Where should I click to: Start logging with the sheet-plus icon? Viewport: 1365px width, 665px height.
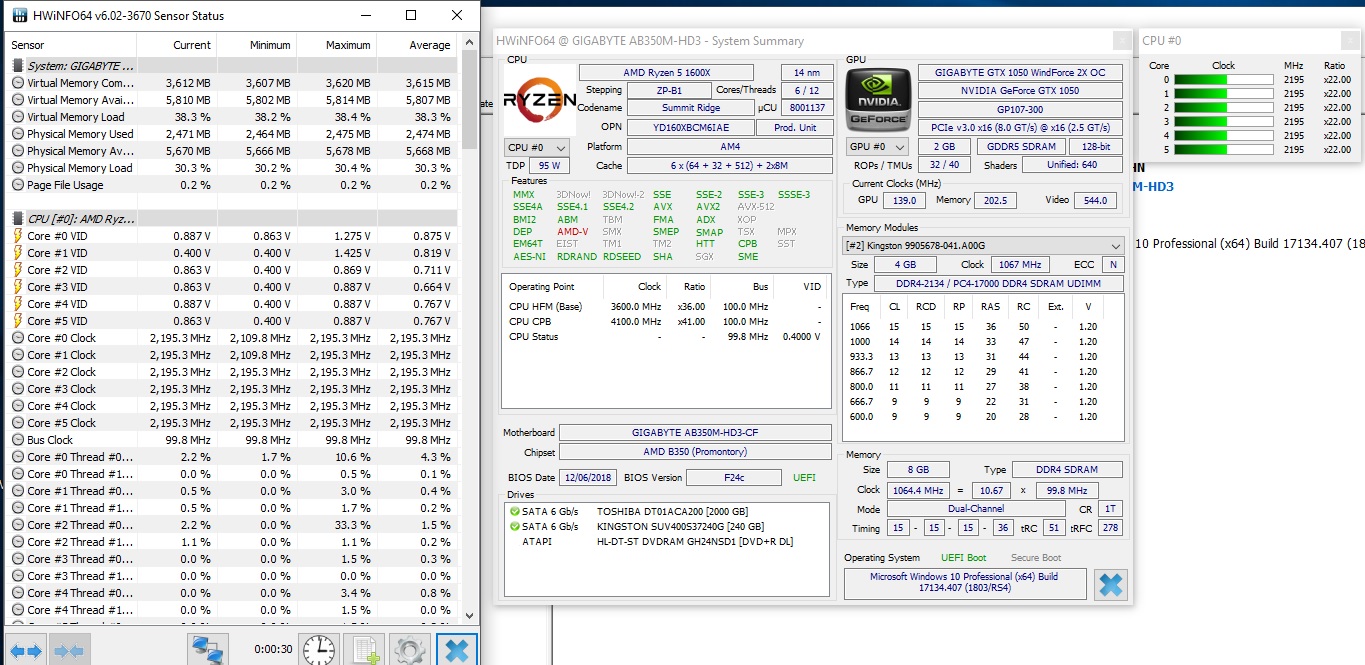tap(364, 650)
